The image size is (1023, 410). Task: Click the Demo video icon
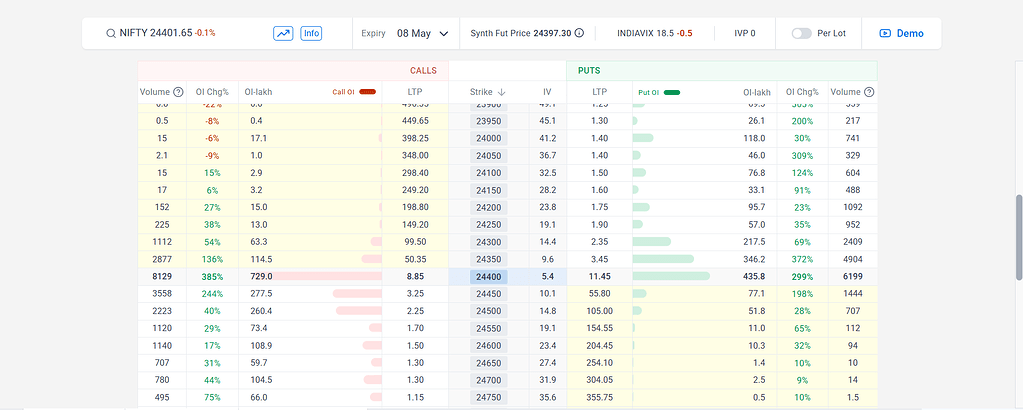click(x=885, y=33)
